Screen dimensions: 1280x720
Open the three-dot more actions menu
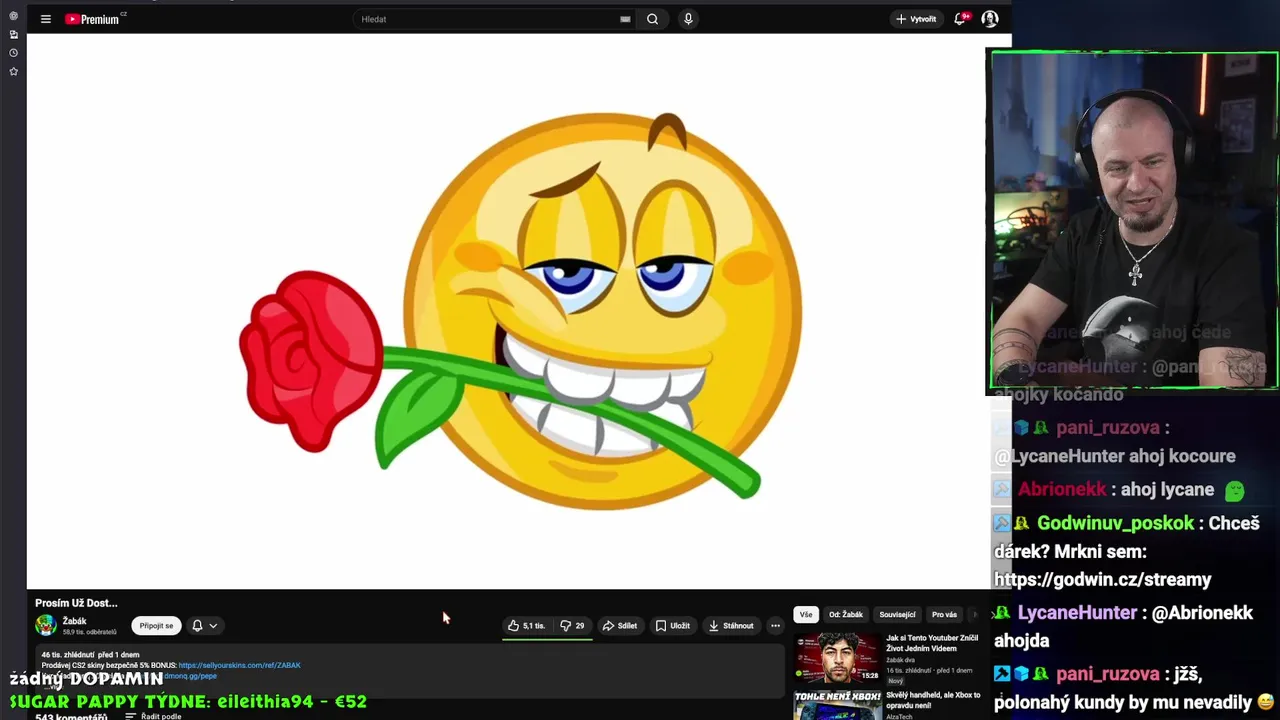point(775,626)
